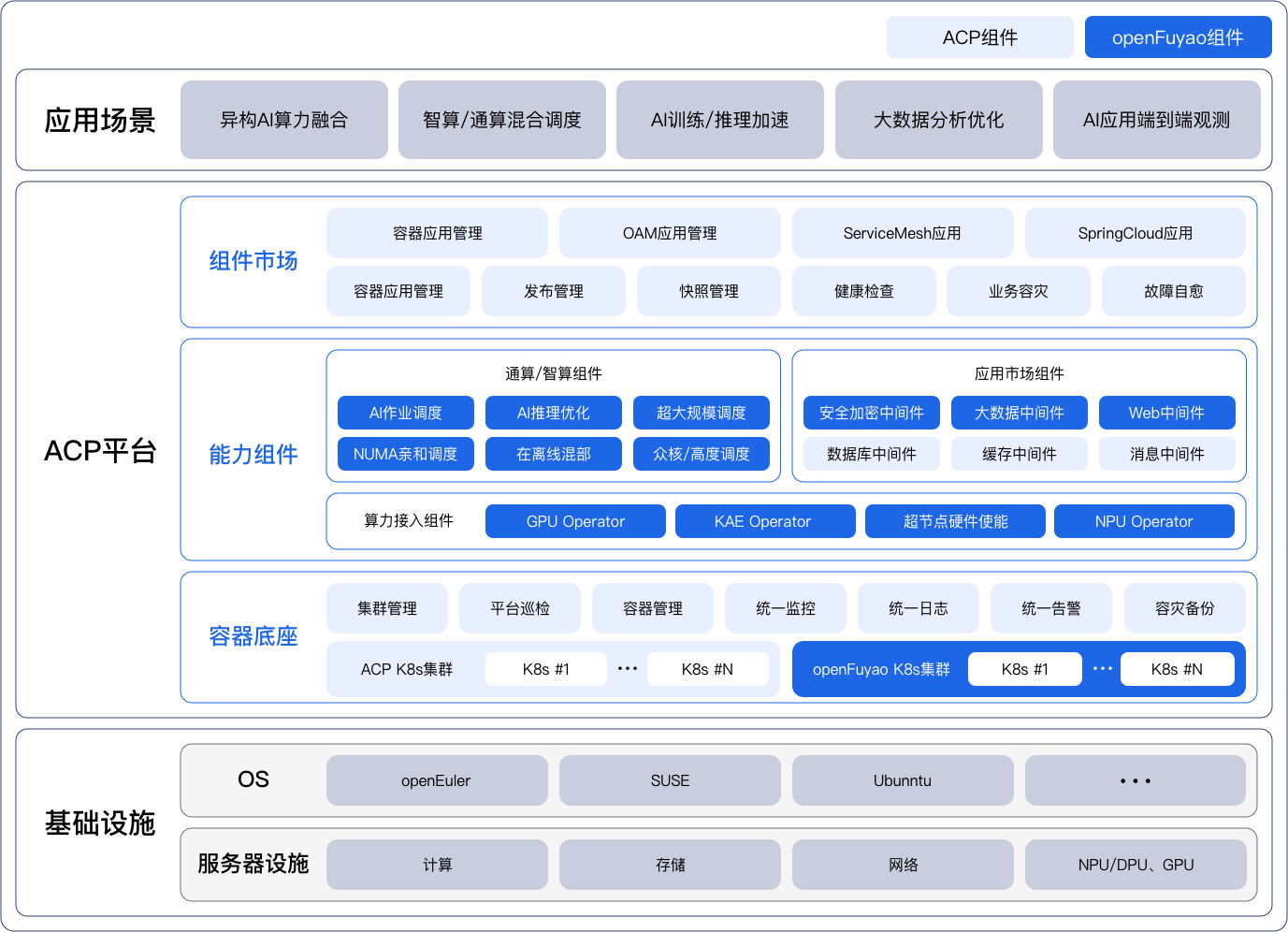
Task: Select the openEuler OS block
Action: click(436, 780)
